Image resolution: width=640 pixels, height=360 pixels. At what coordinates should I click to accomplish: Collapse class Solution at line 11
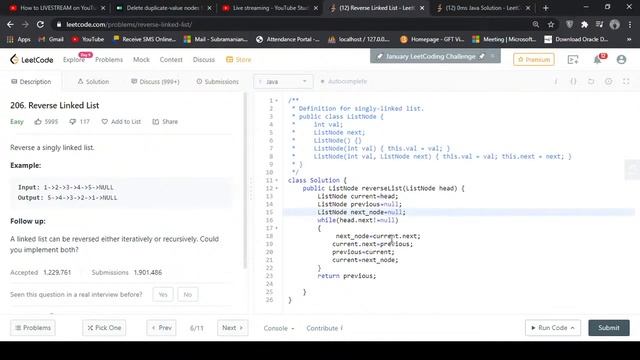coord(276,180)
